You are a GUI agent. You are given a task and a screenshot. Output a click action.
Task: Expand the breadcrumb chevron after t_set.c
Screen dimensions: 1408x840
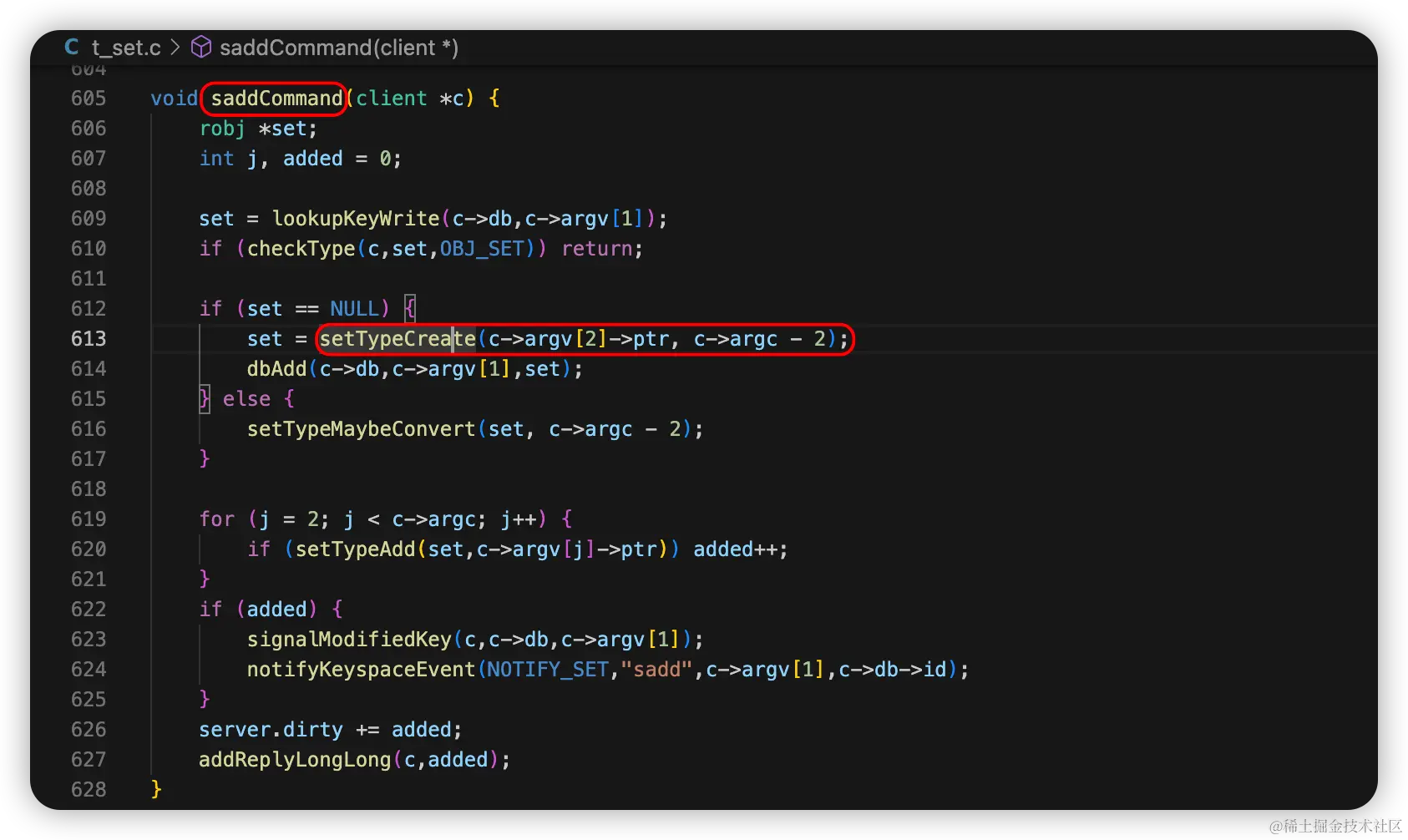click(x=175, y=48)
